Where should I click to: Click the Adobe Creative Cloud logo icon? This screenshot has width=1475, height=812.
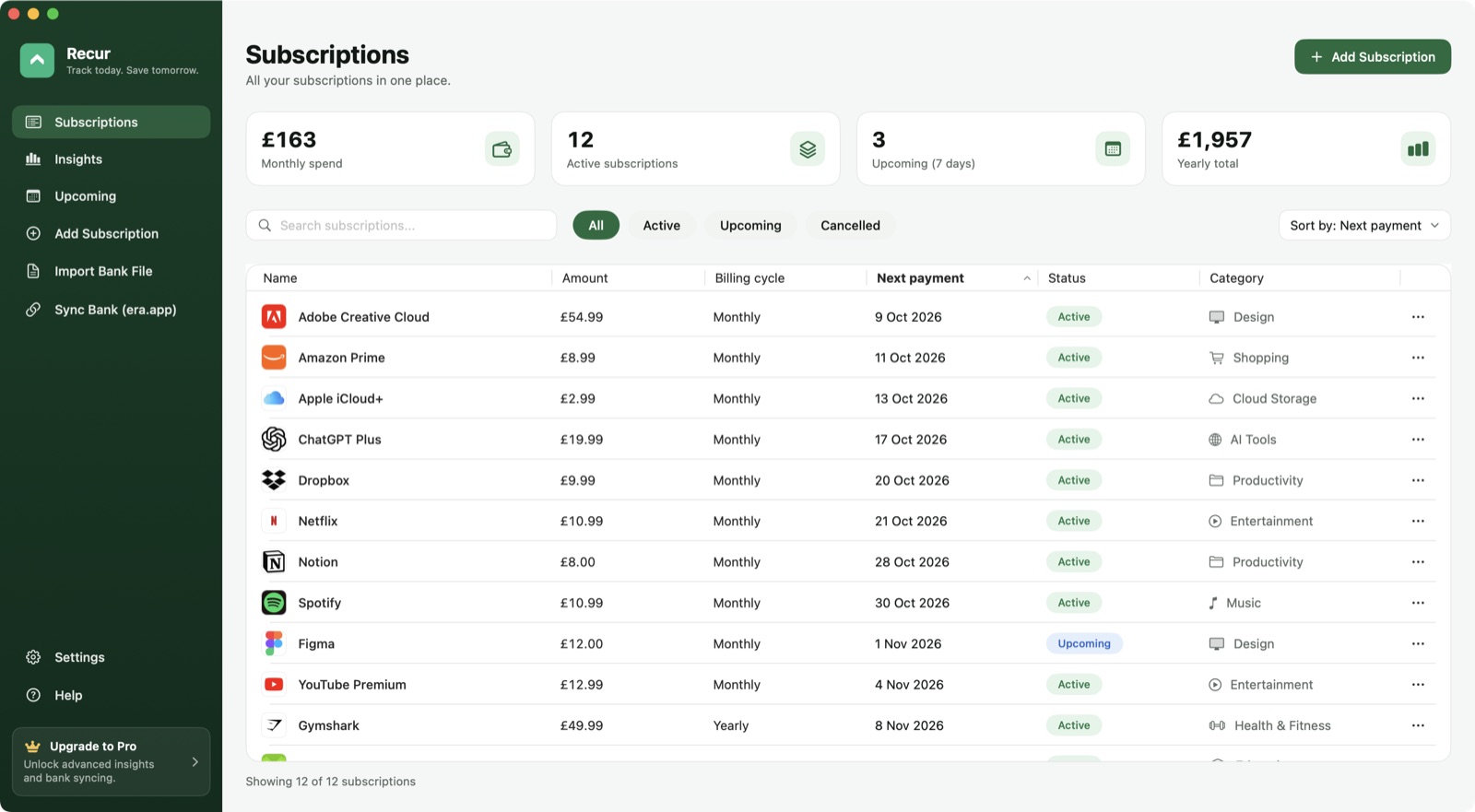(x=274, y=317)
